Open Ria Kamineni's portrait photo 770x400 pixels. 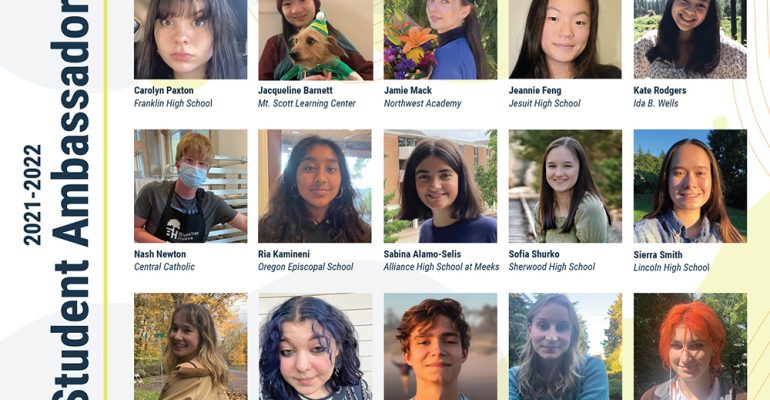[x=315, y=186]
